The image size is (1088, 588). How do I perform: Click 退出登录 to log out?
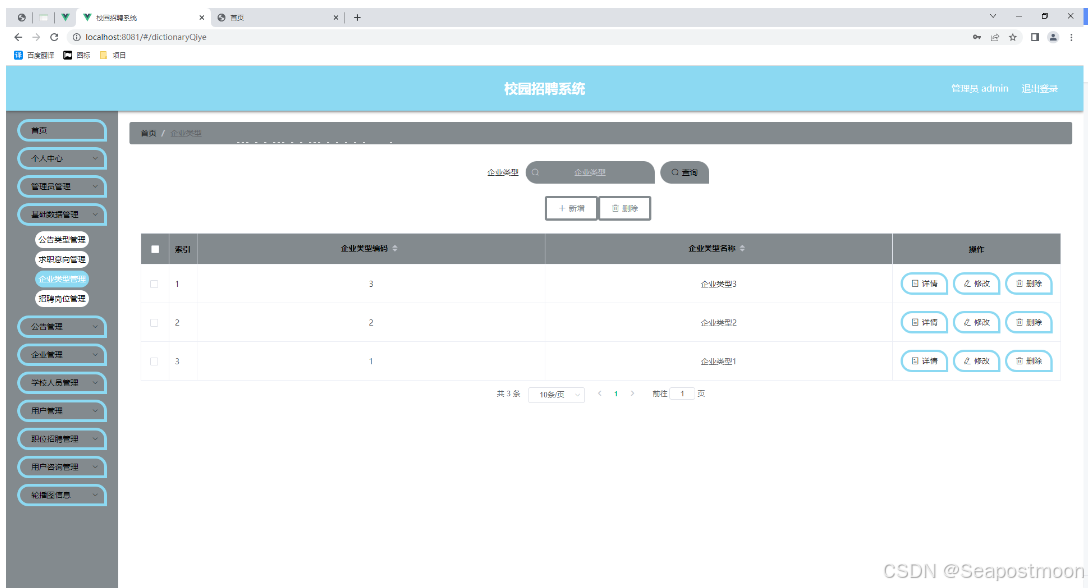coord(1041,88)
